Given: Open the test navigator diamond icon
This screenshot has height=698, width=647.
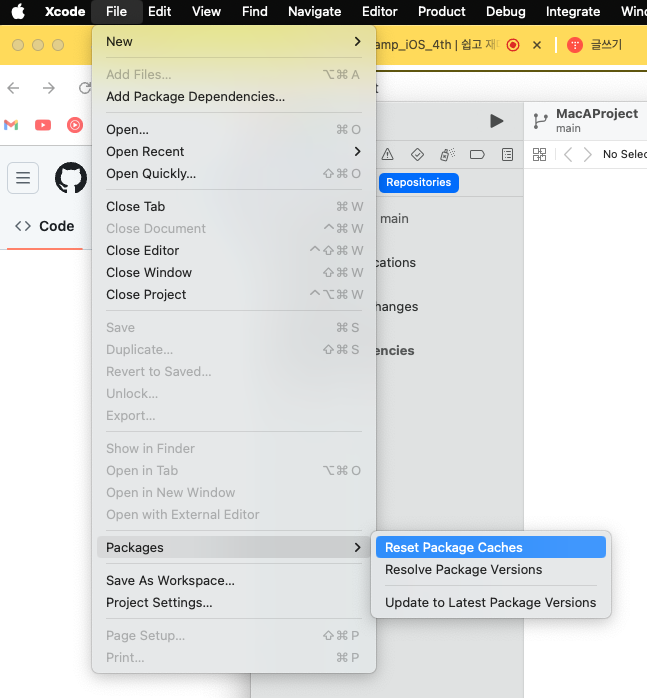Looking at the screenshot, I should 417,154.
